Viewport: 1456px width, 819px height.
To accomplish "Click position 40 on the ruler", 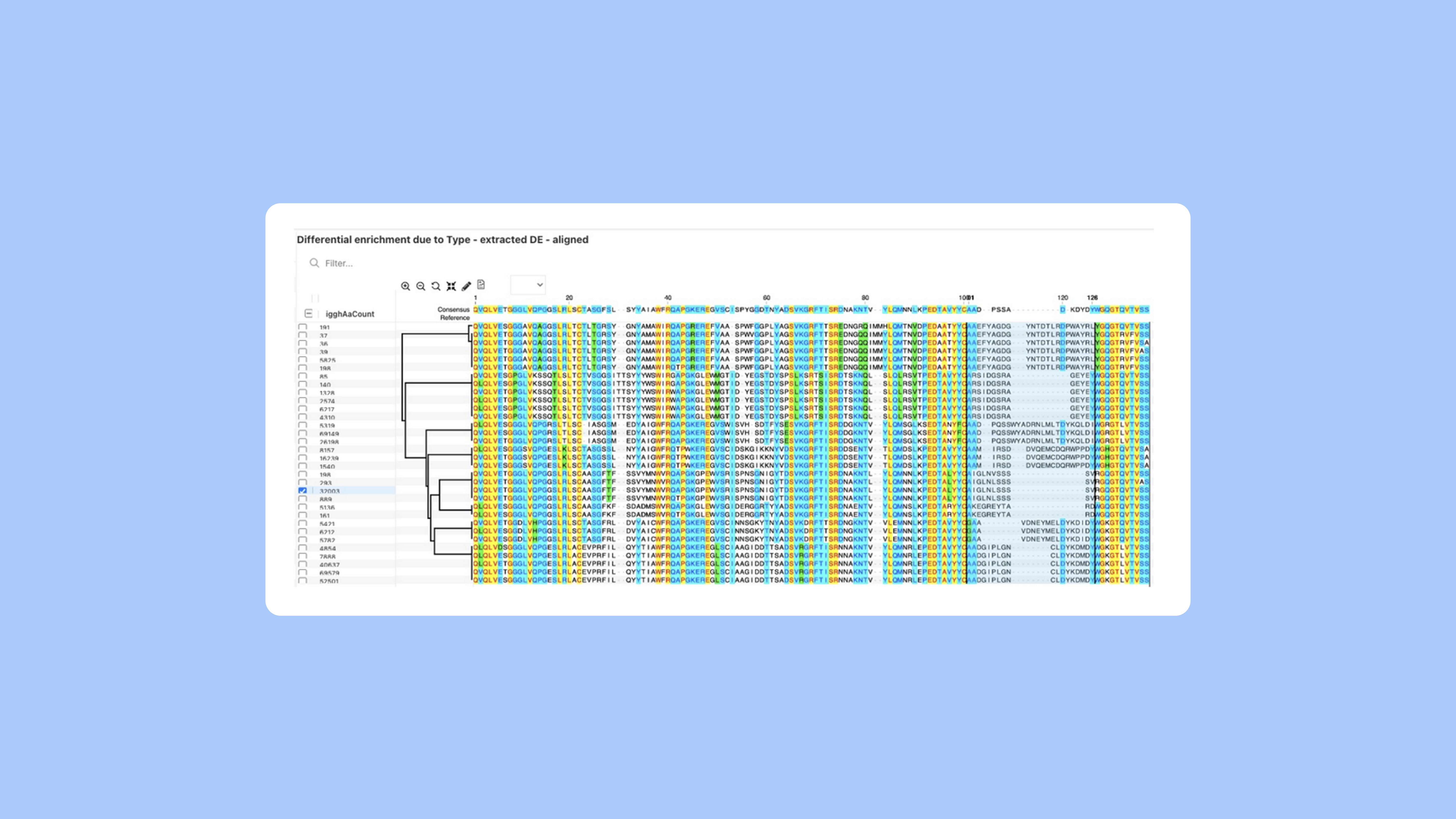I will 668,297.
